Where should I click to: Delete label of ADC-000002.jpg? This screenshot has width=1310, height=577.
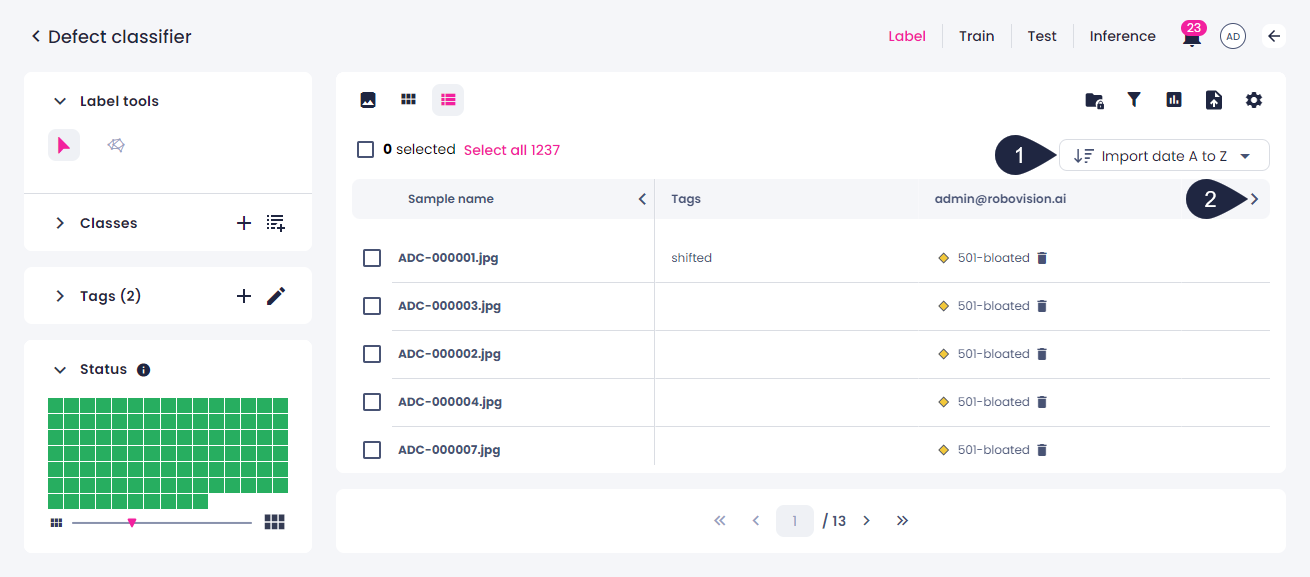(x=1042, y=354)
